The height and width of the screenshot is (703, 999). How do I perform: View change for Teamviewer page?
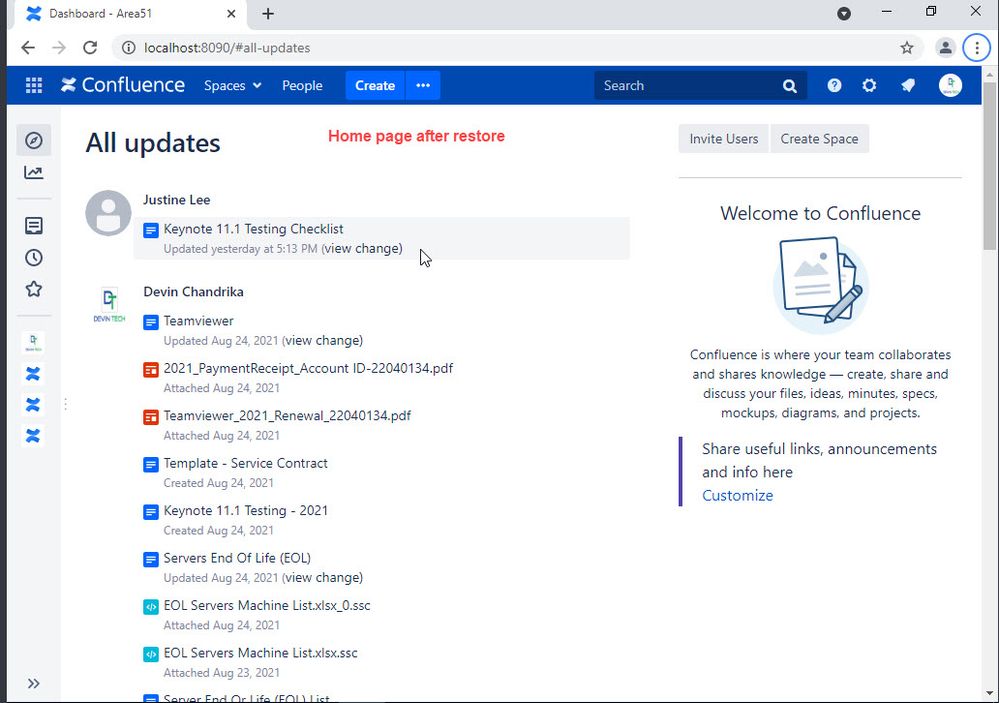[x=322, y=340]
